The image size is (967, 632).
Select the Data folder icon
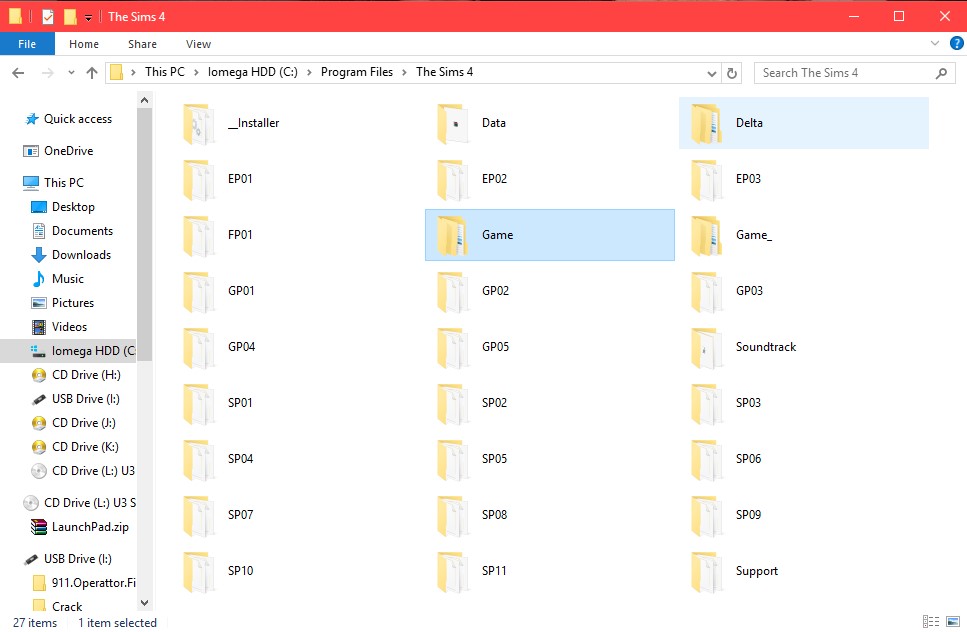coord(453,124)
